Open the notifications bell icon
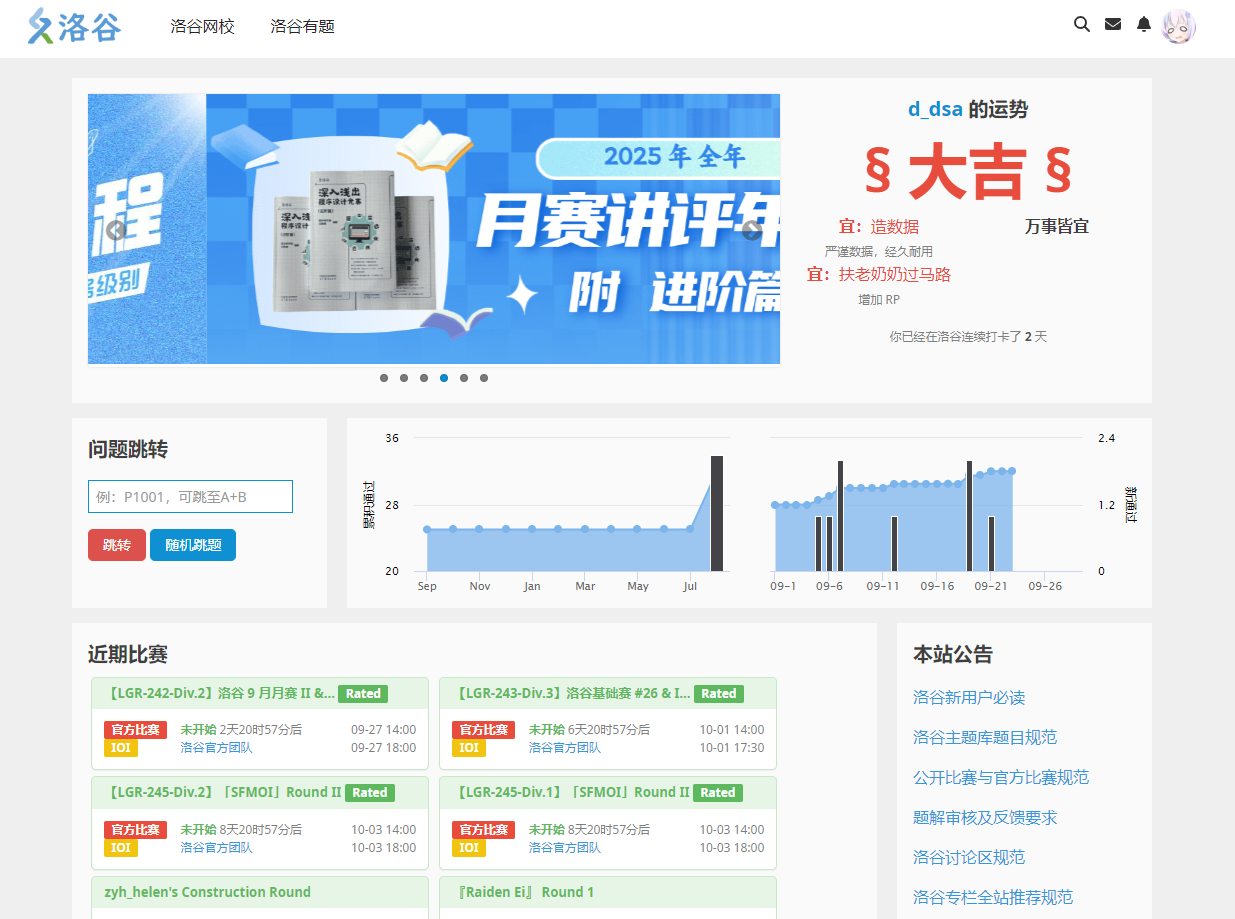Screen dimensions: 1235x919 click(1144, 25)
